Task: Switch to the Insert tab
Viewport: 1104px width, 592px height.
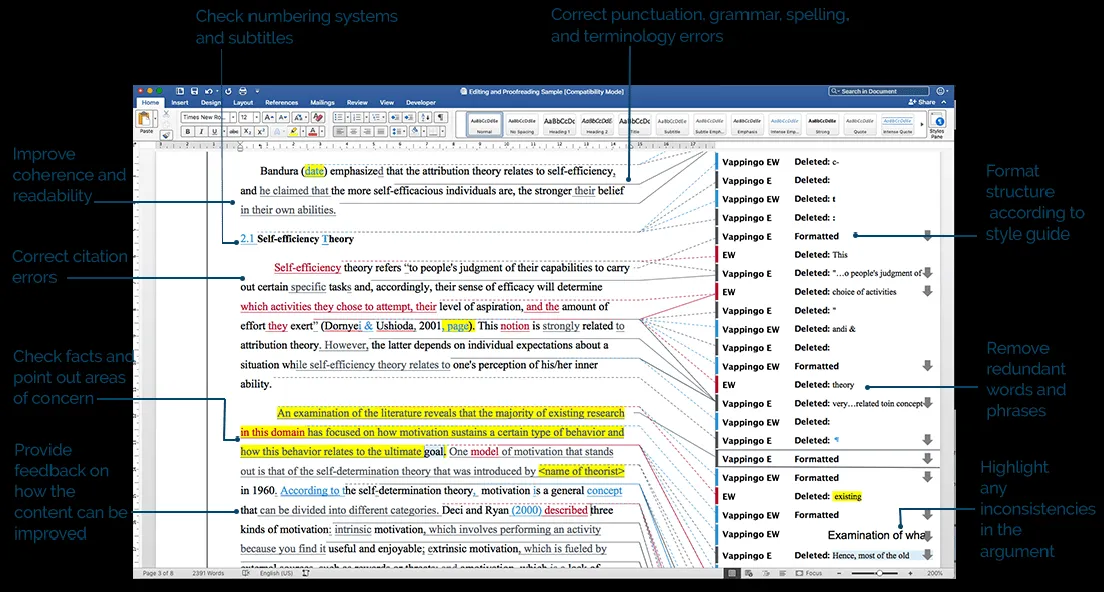Action: [180, 103]
